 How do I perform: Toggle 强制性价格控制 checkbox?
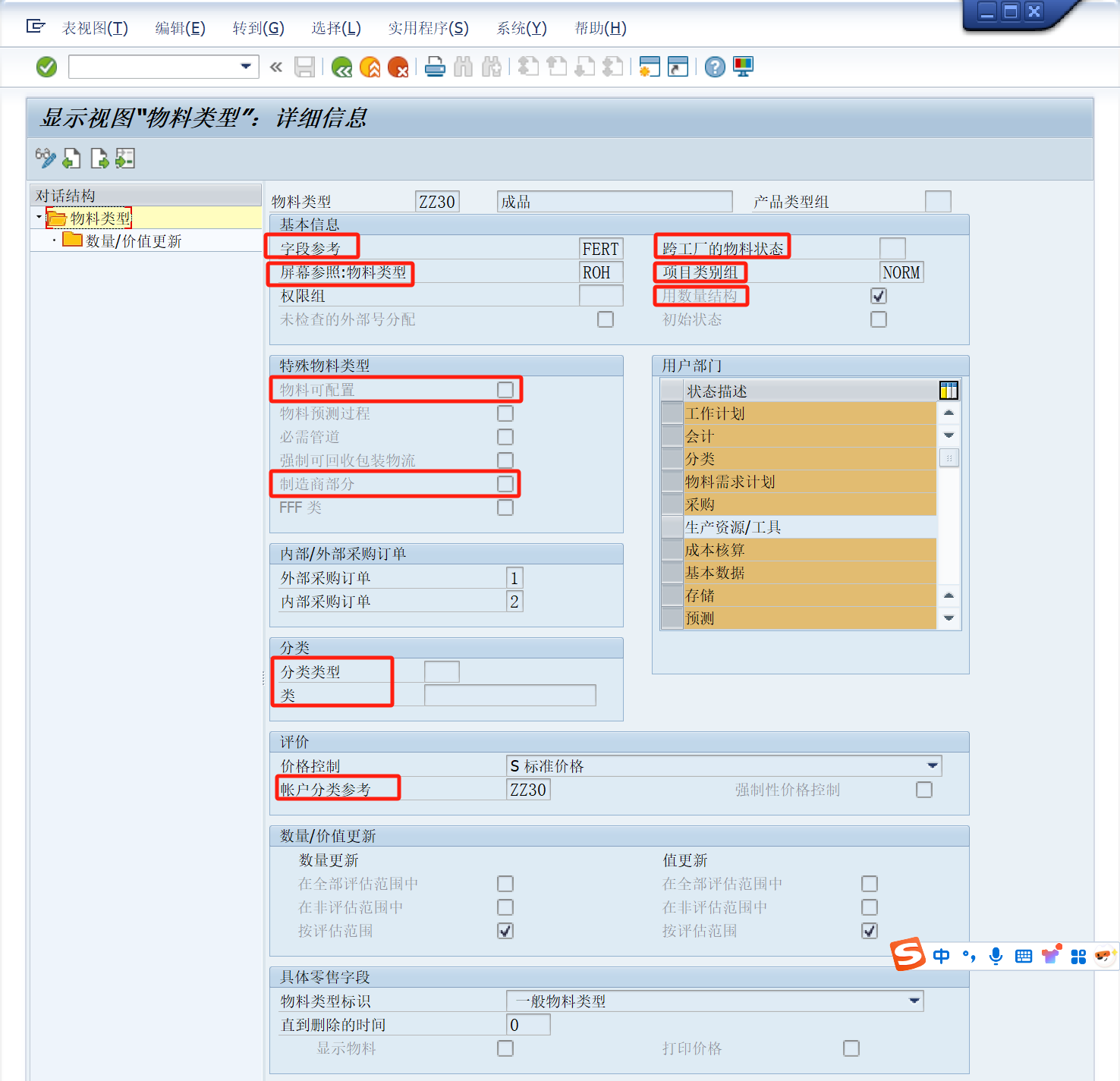pos(924,790)
